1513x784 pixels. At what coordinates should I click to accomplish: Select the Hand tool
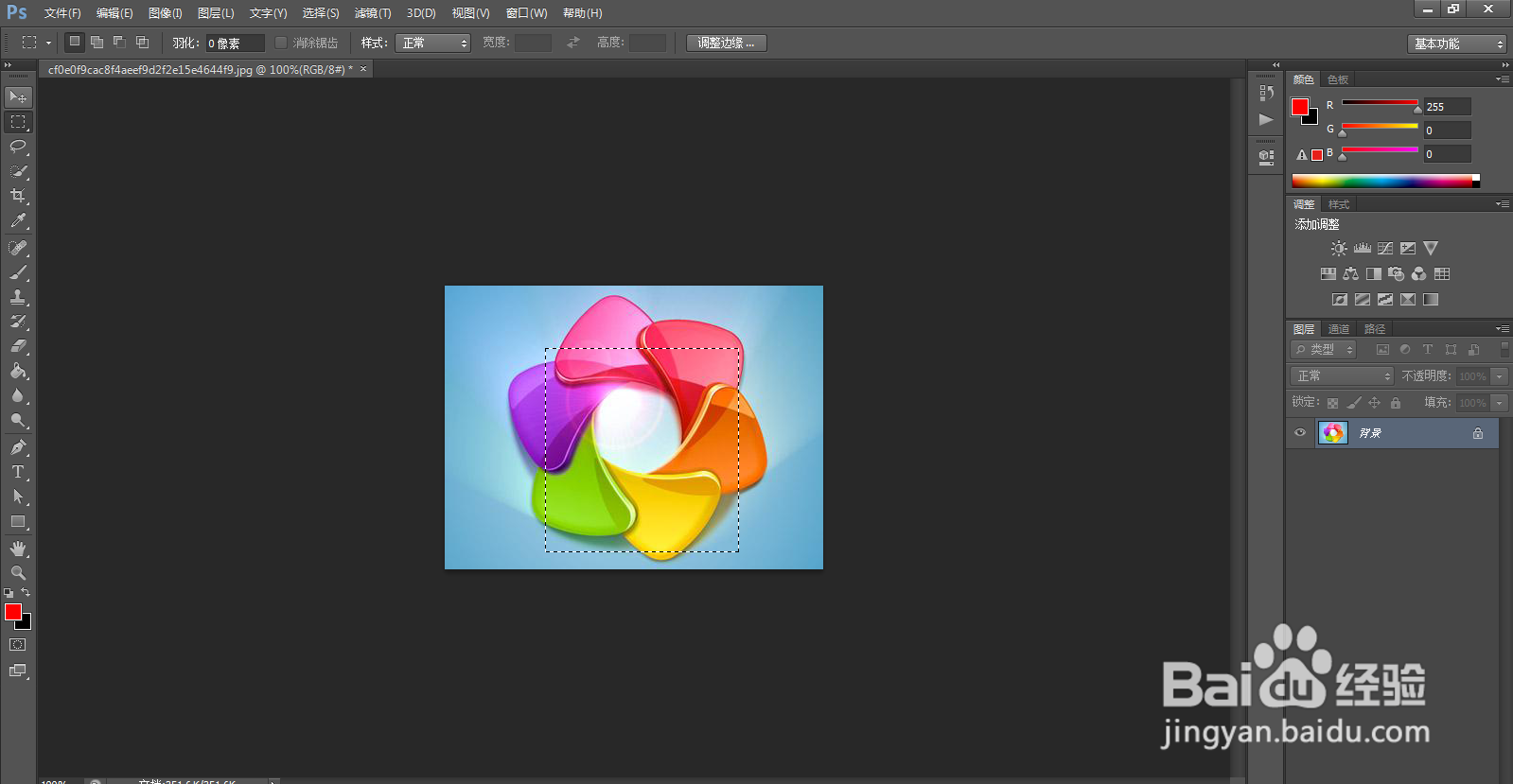pyautogui.click(x=18, y=549)
